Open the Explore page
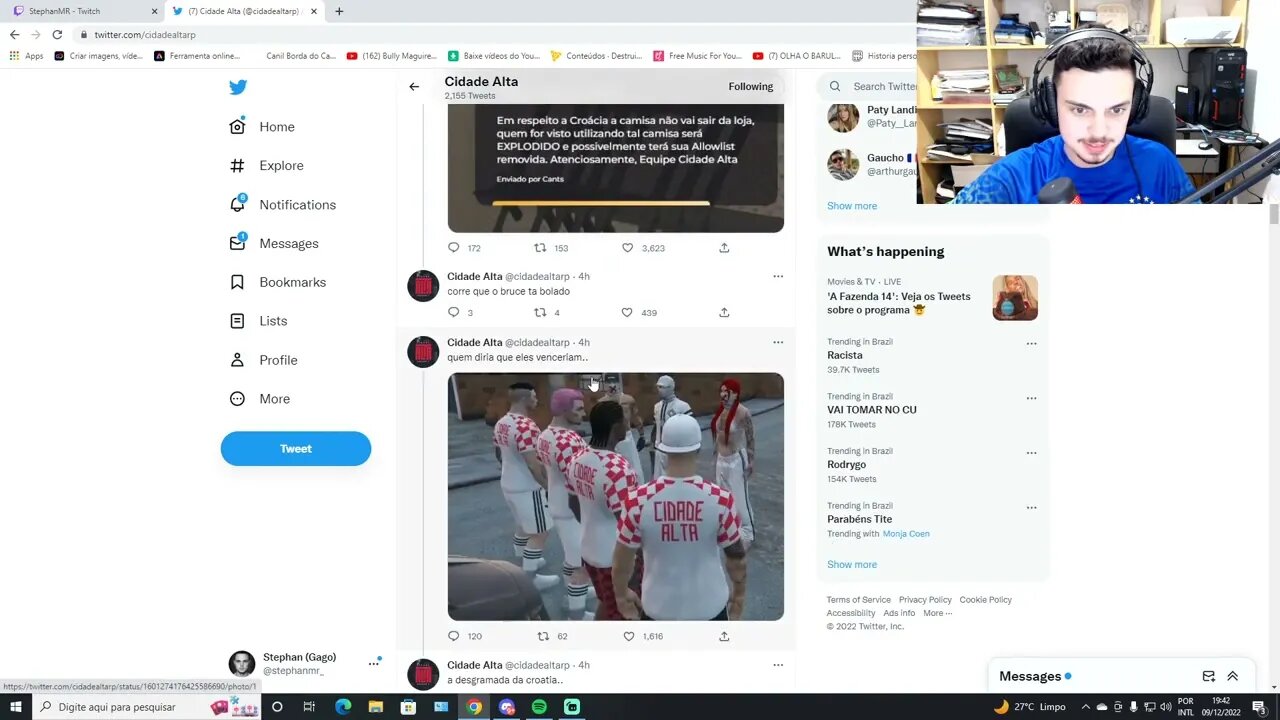 (266, 166)
